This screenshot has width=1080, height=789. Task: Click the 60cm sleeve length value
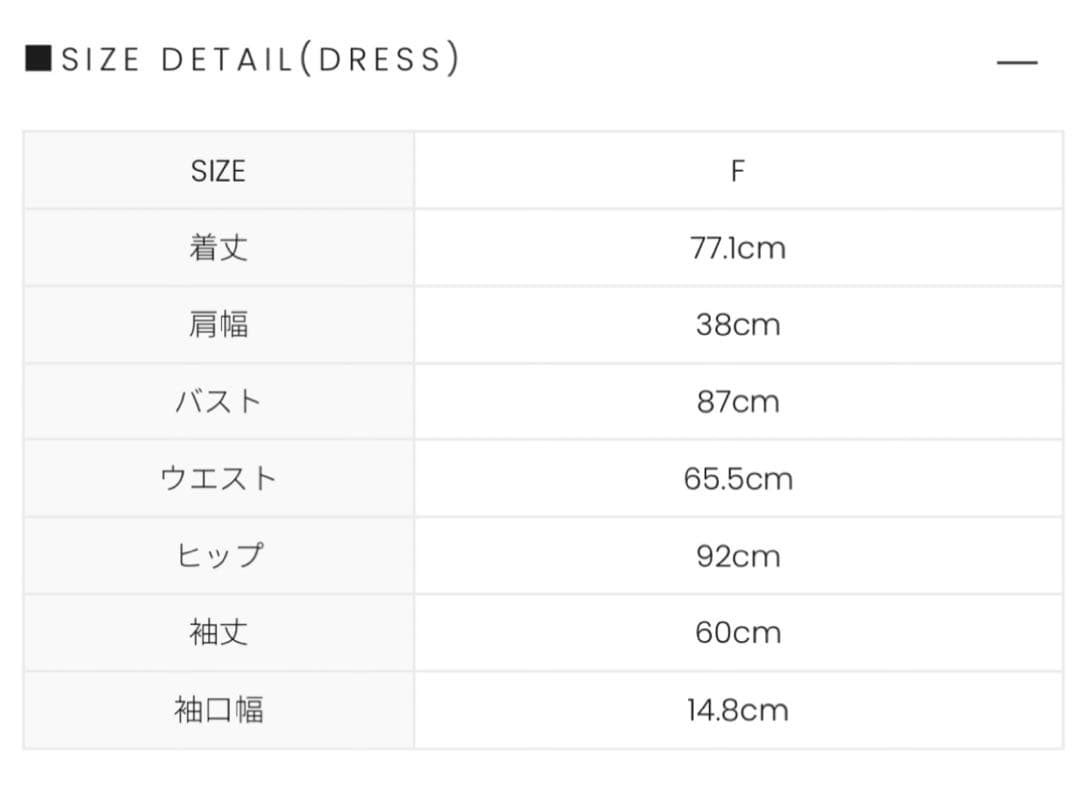point(739,632)
